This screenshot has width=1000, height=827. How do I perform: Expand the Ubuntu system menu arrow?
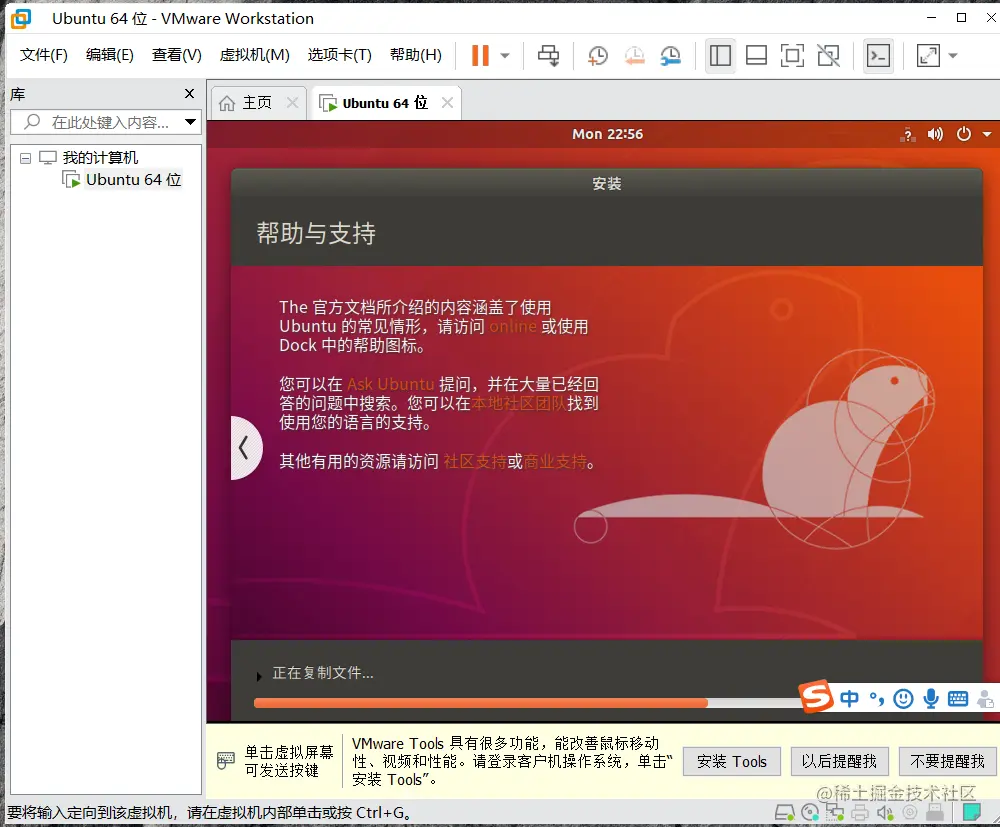point(987,135)
